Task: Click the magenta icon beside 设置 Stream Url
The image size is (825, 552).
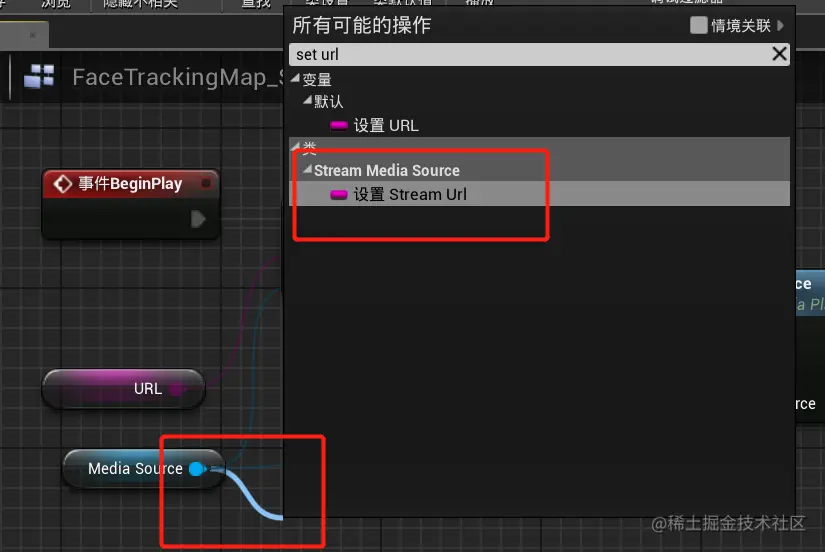Action: (338, 195)
